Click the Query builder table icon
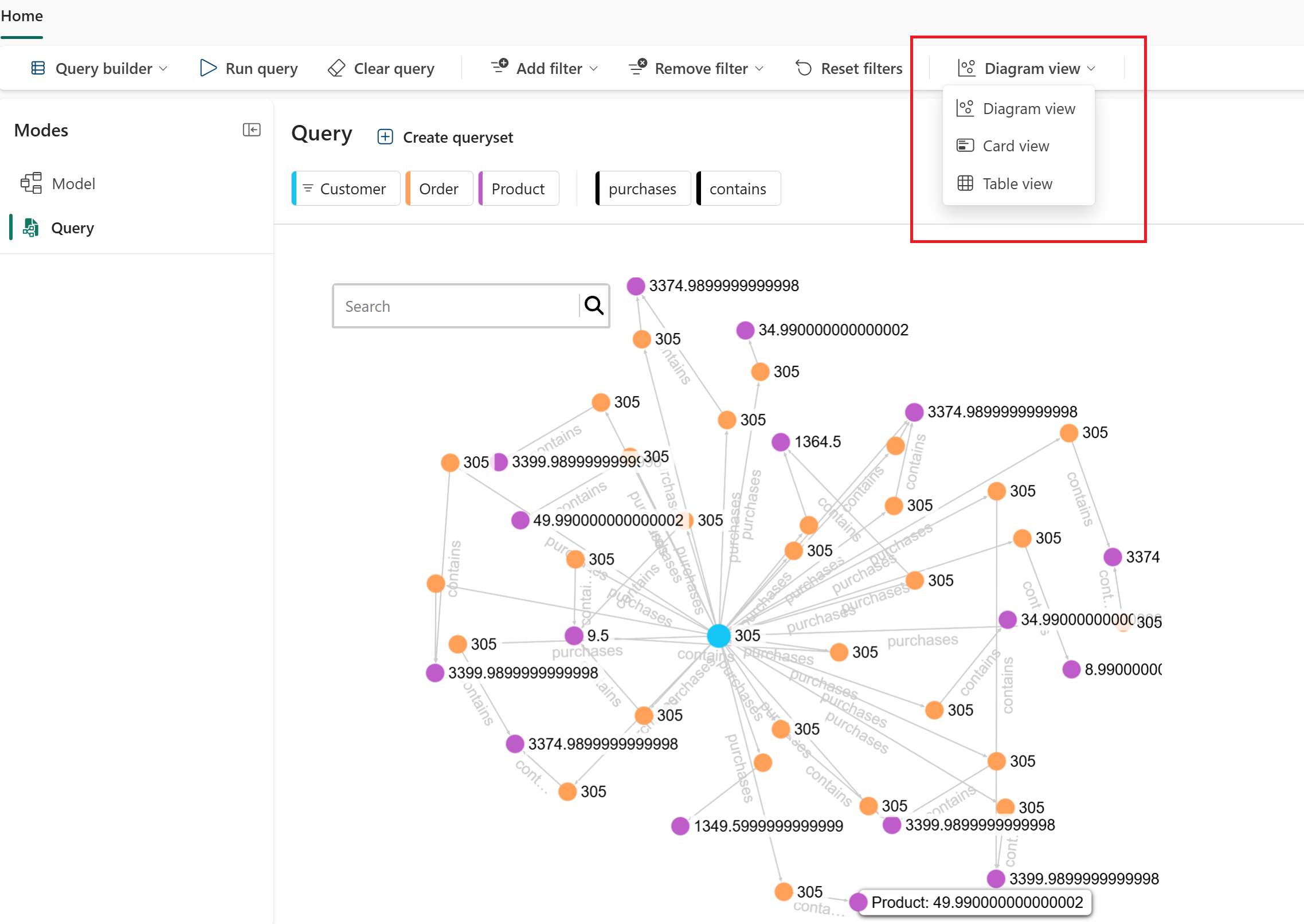Screen dimensions: 1304x924 38,68
